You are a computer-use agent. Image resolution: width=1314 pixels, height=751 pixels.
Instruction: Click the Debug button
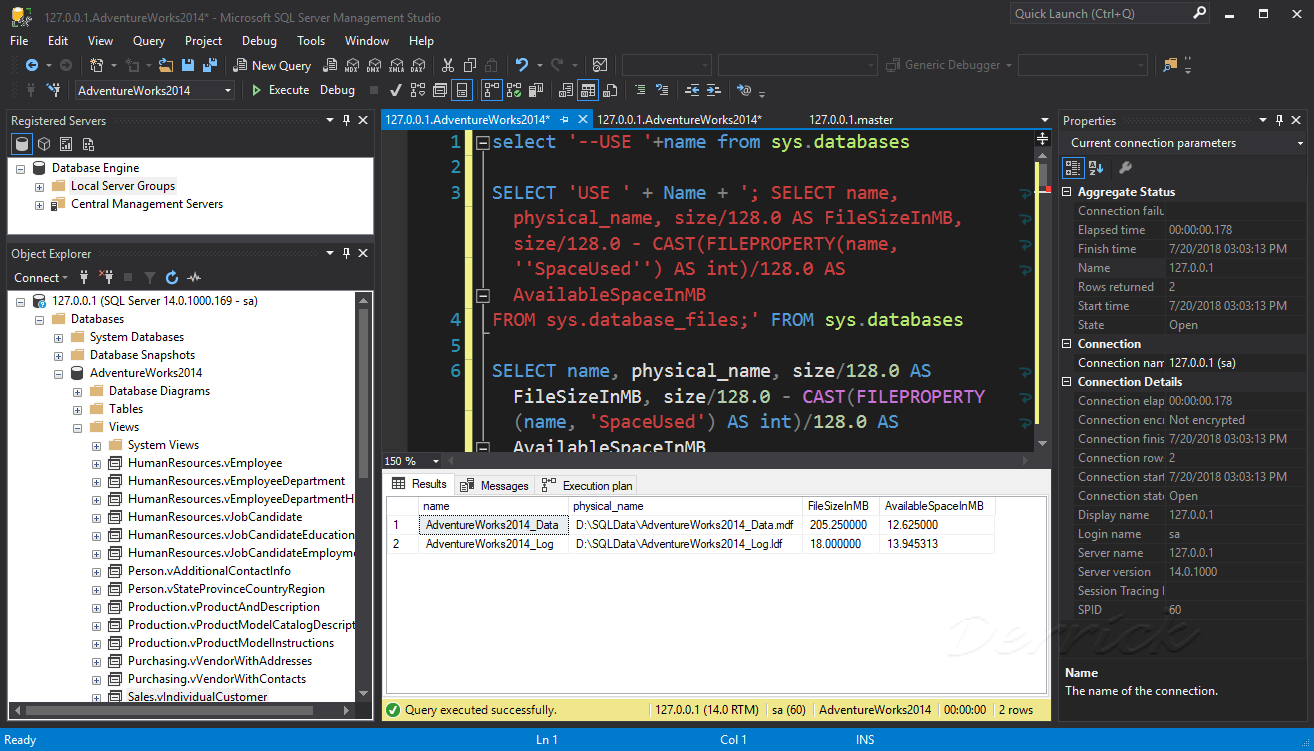337,90
